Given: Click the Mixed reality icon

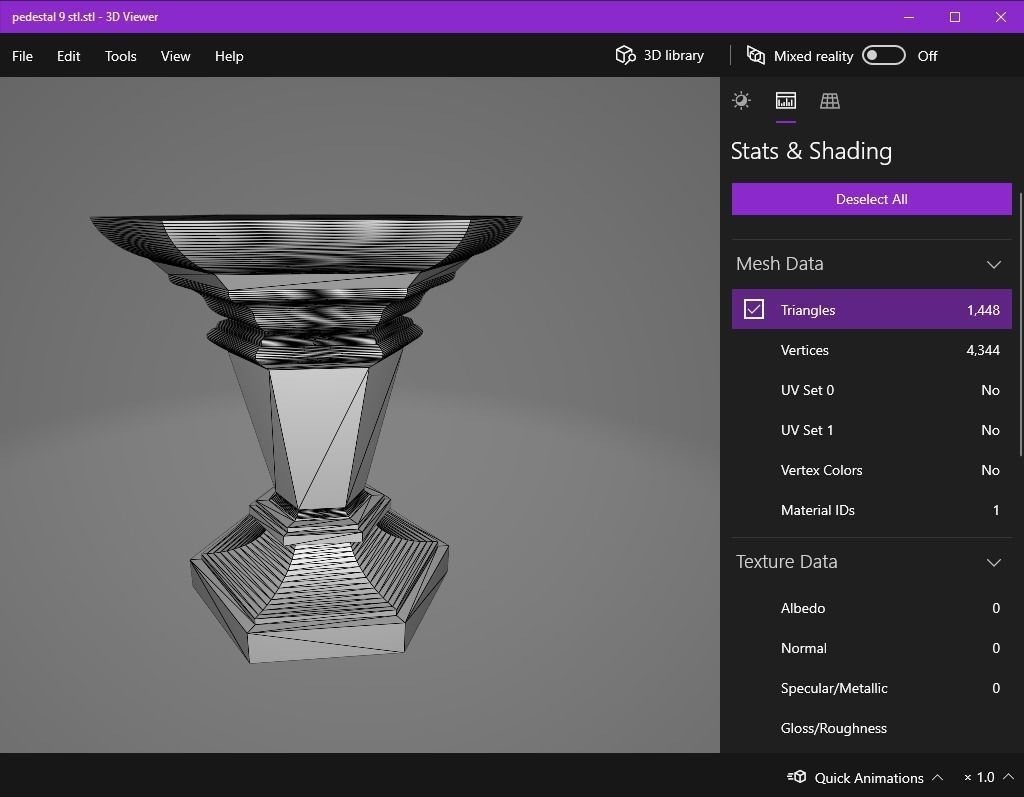Looking at the screenshot, I should coord(756,56).
